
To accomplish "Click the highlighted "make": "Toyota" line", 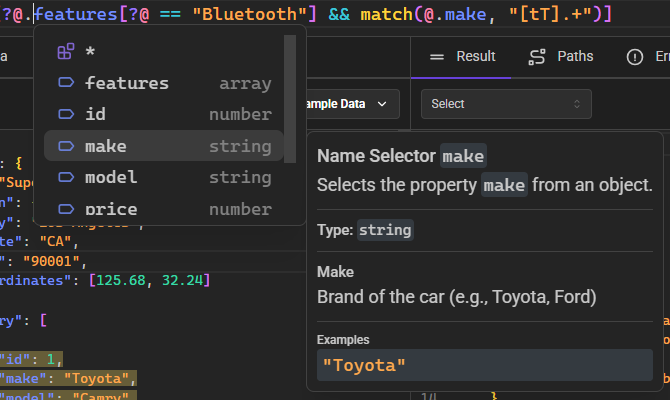I will (68, 378).
